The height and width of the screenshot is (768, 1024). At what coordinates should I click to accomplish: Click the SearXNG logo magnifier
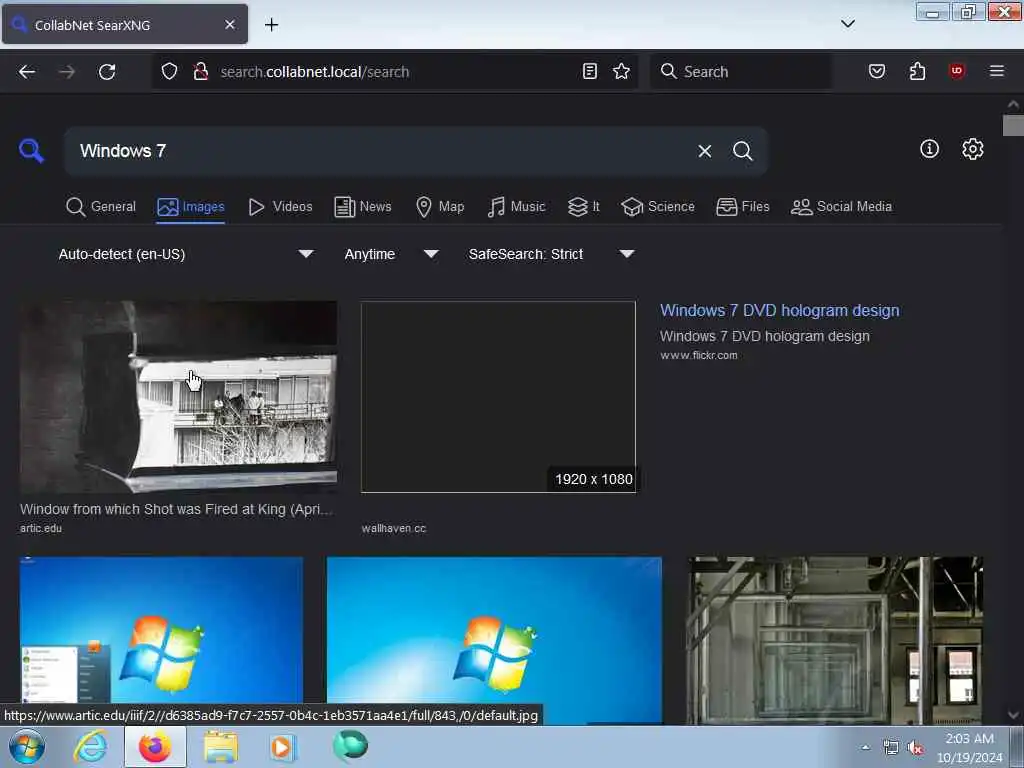click(x=31, y=151)
